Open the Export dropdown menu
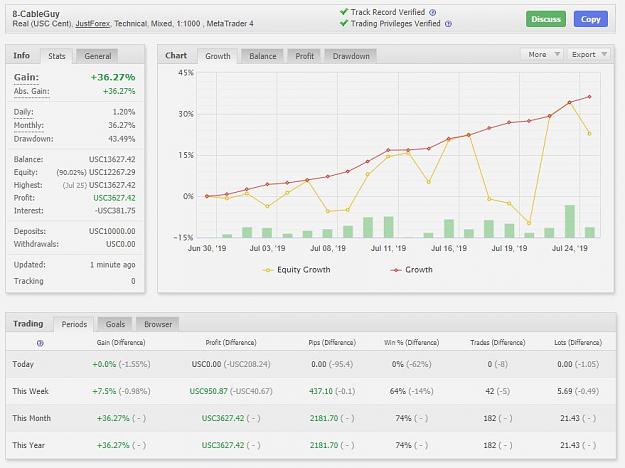The image size is (625, 468). (x=588, y=54)
